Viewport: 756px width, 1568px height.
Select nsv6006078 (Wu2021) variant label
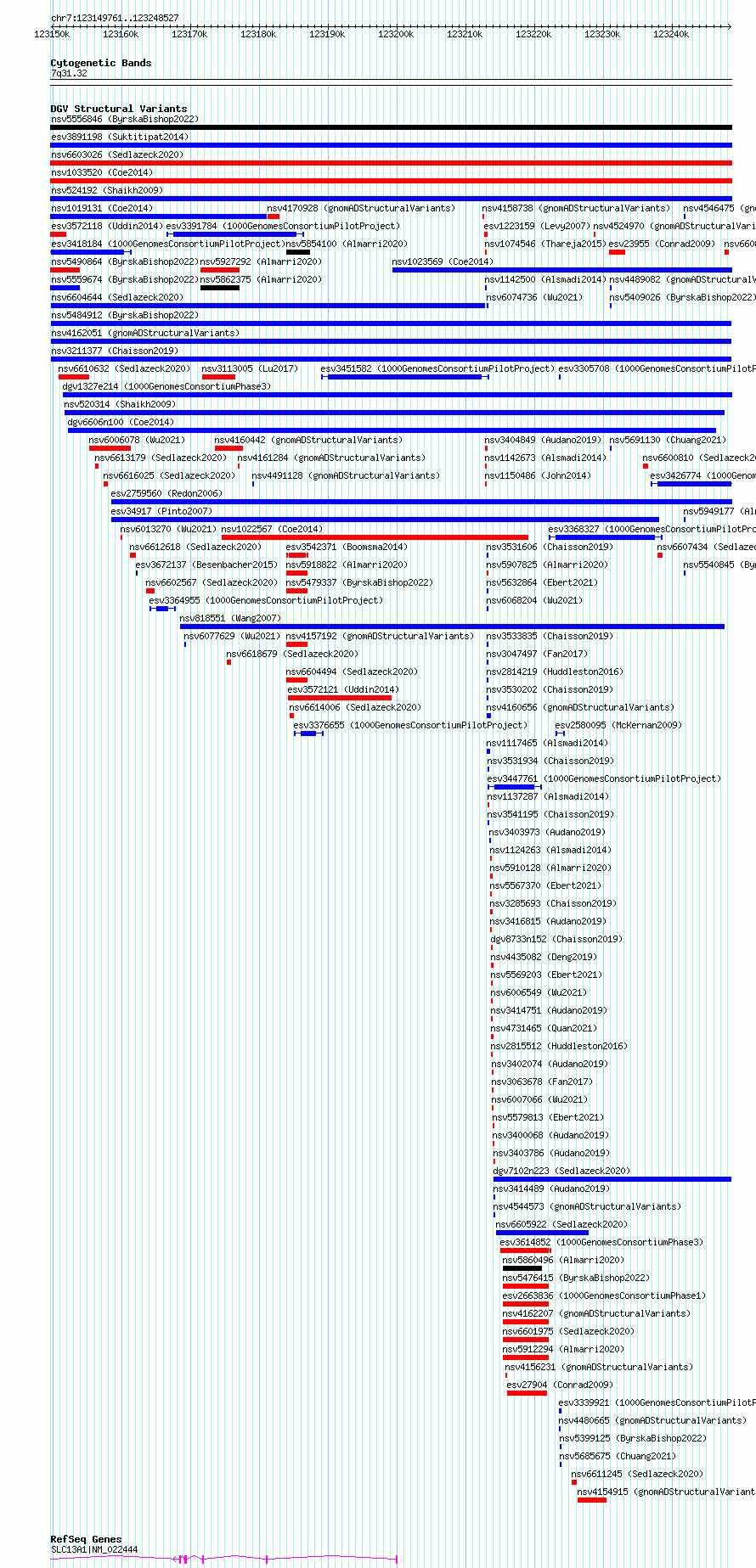137,441
